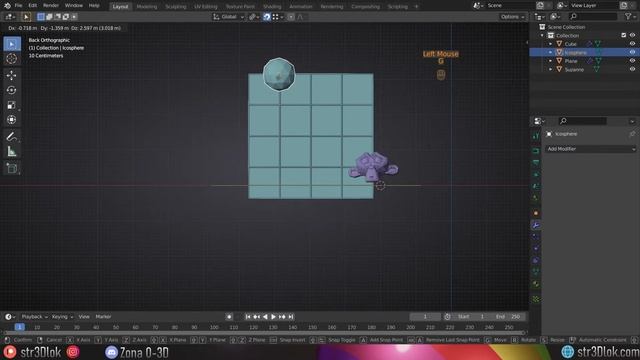640x360 pixels.
Task: Activate the Transform tool
Action: coord(12,120)
